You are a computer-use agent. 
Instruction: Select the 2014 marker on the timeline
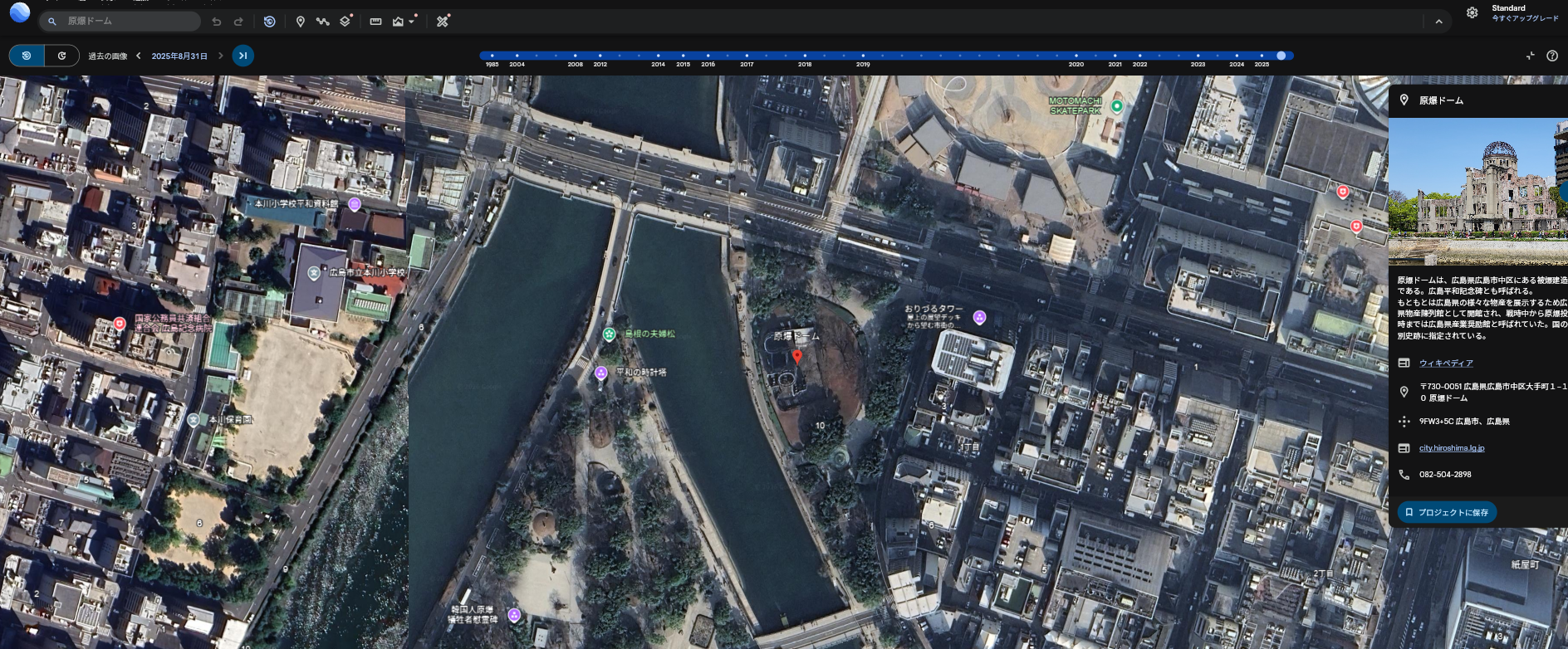(658, 56)
